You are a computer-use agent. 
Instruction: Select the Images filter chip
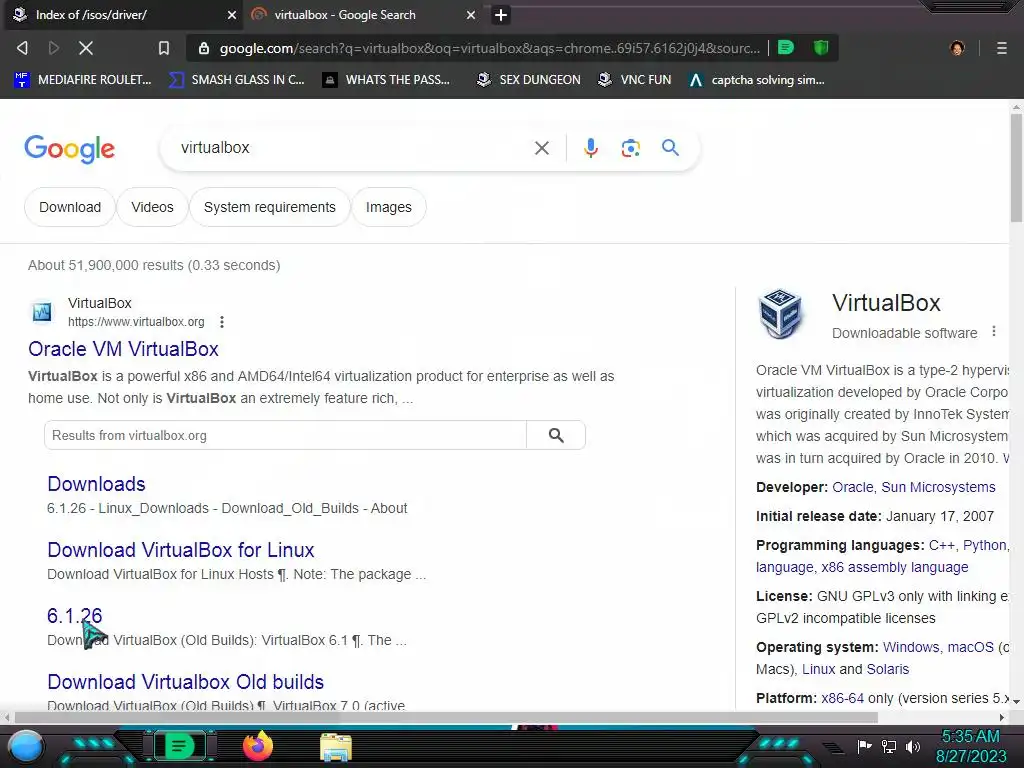pyautogui.click(x=389, y=207)
